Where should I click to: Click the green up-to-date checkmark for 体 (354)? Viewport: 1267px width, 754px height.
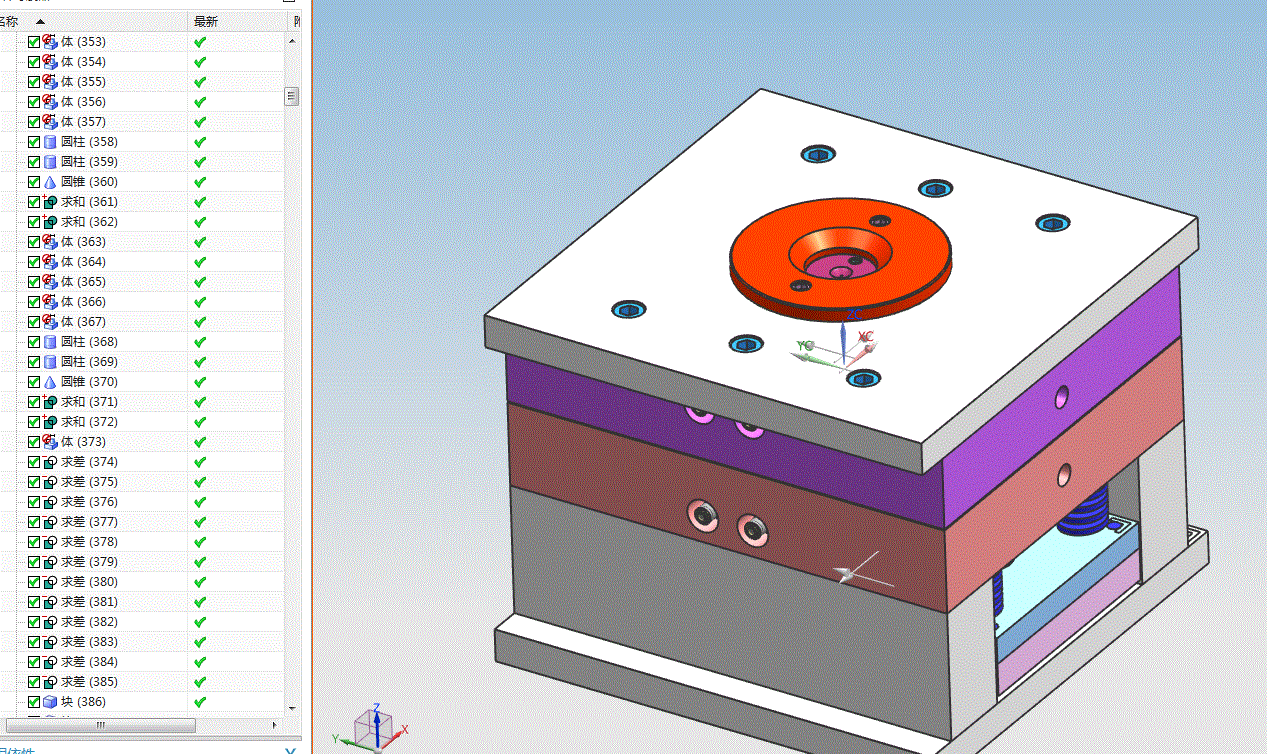click(x=200, y=61)
